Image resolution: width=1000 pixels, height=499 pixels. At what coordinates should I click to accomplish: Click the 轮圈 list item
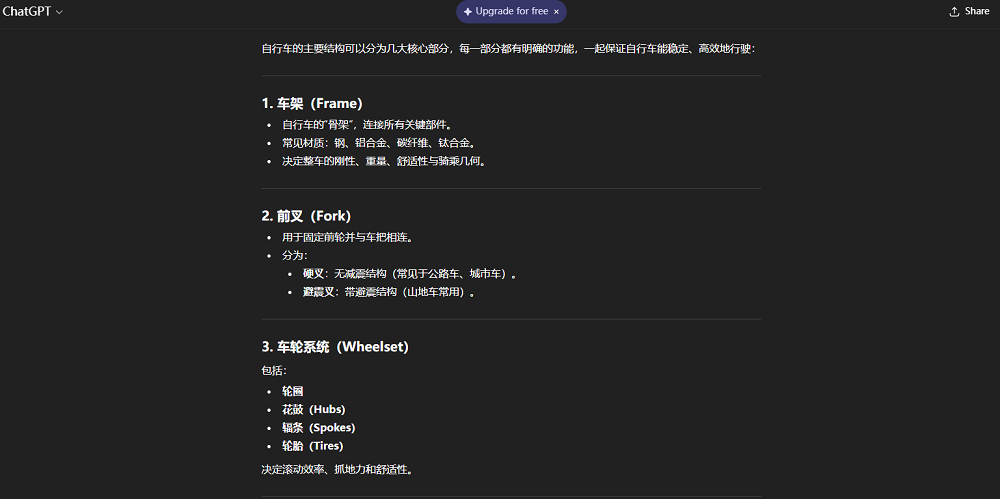coord(292,391)
